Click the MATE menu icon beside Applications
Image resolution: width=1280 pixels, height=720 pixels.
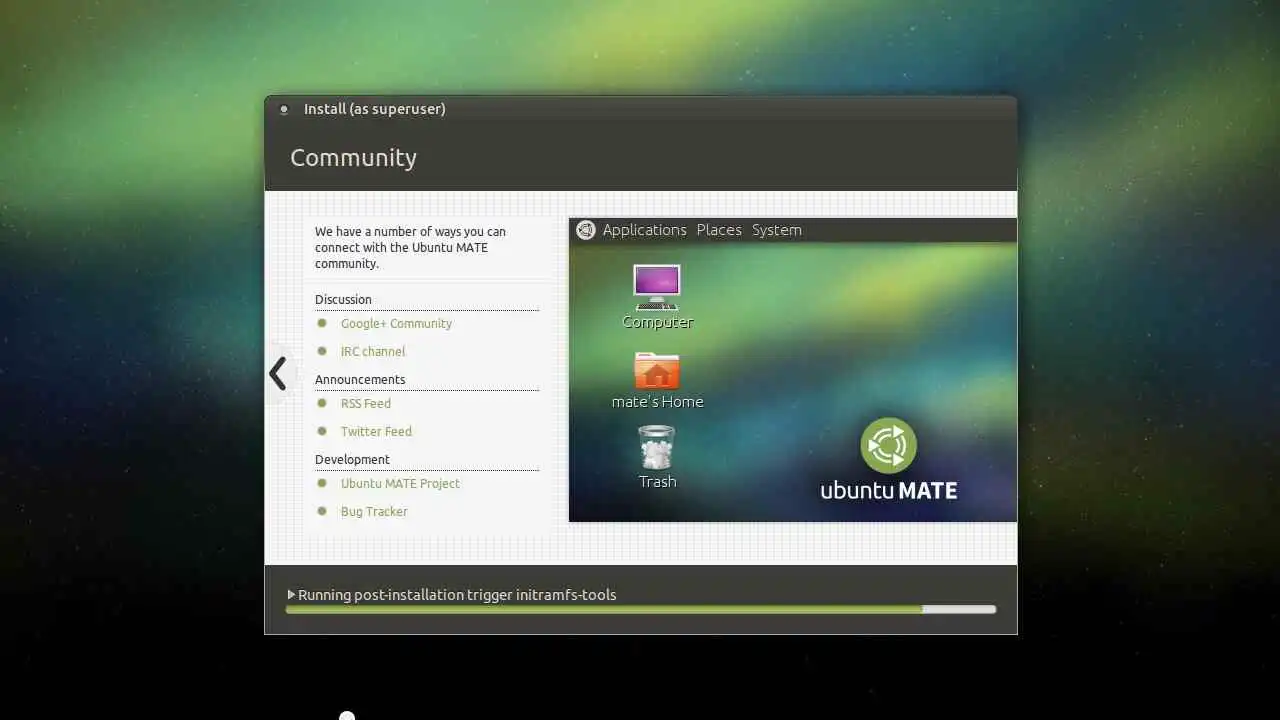[586, 230]
